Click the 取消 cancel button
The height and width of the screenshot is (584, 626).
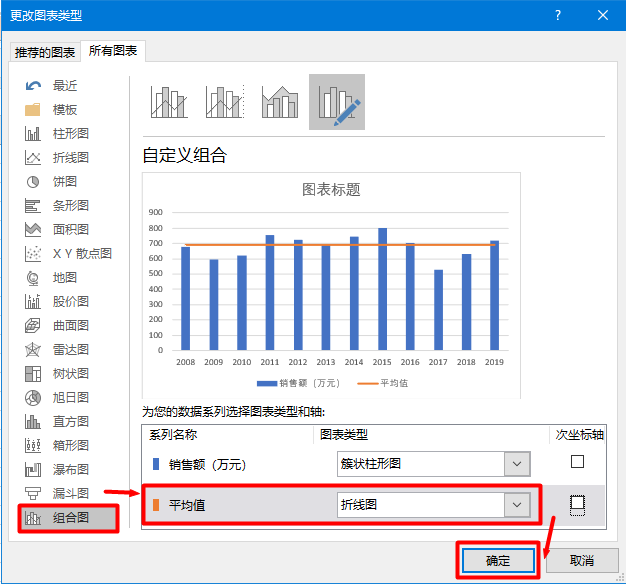(582, 560)
